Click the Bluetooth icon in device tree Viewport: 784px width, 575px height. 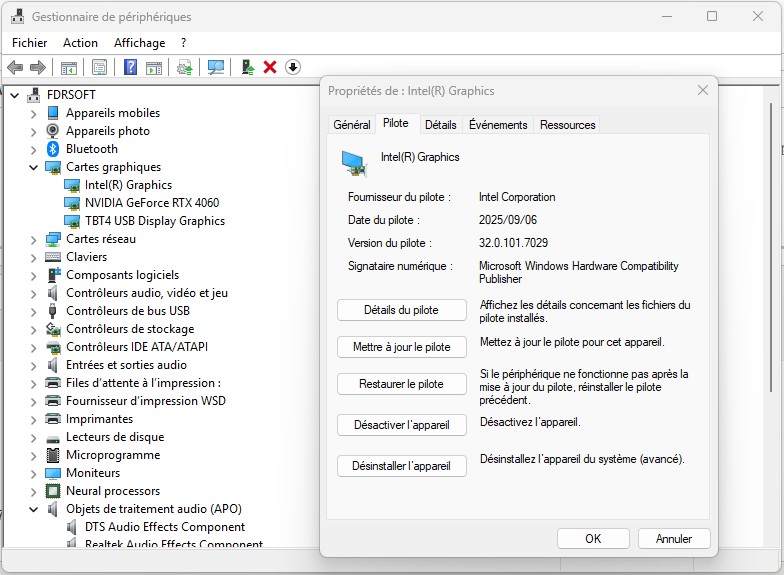(x=53, y=149)
